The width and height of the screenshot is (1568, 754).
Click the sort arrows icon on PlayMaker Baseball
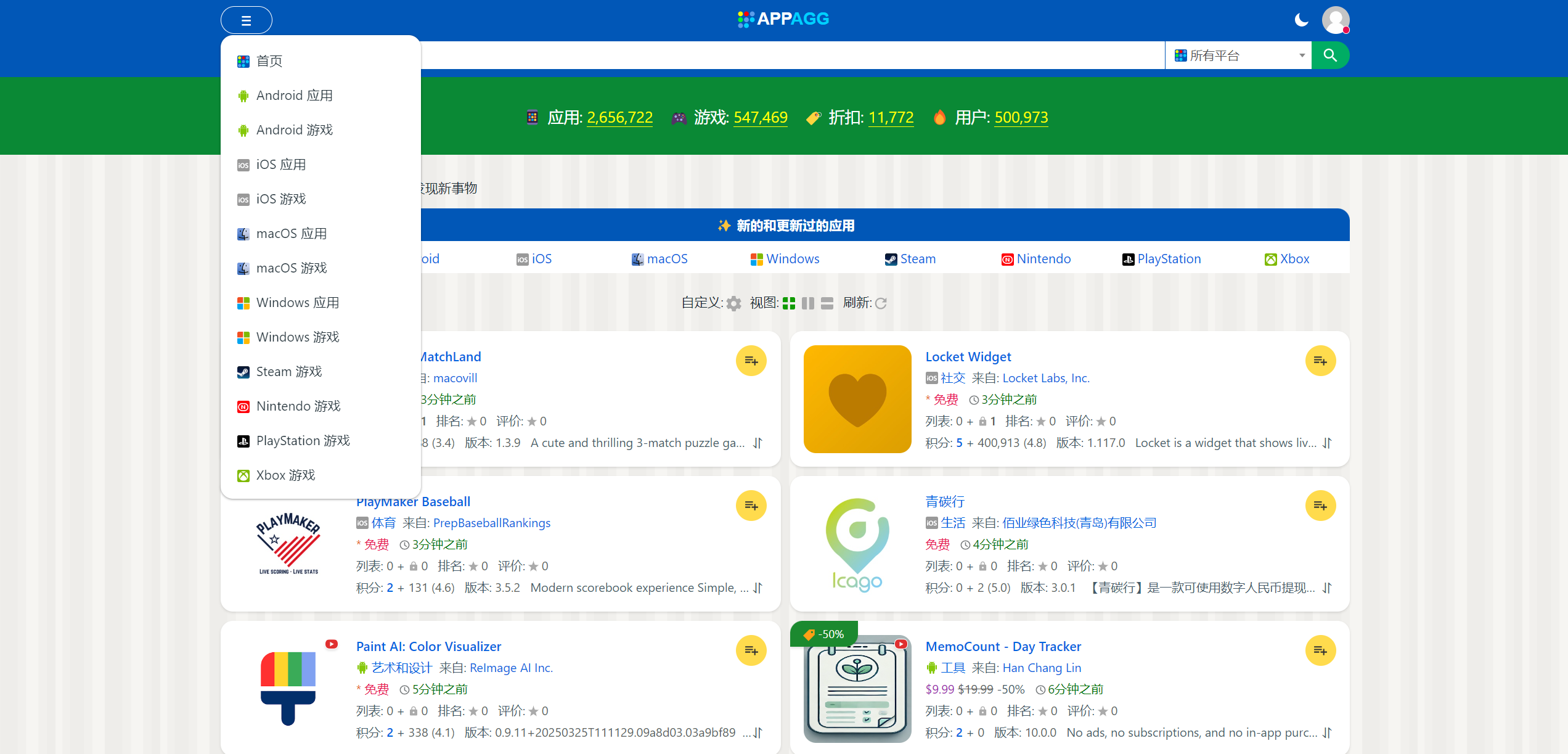click(x=757, y=588)
